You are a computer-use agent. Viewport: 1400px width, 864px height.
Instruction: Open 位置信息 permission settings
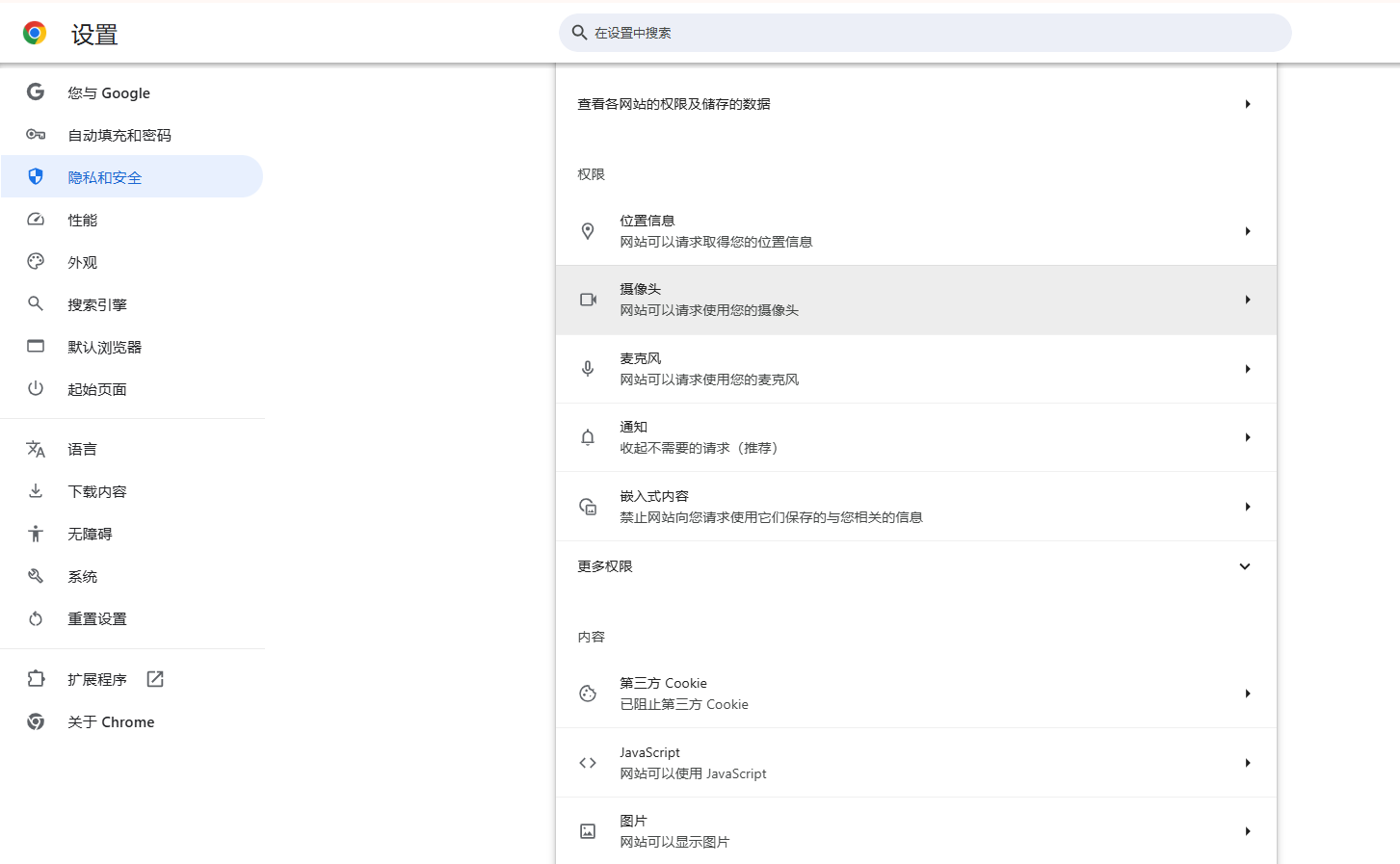(916, 231)
